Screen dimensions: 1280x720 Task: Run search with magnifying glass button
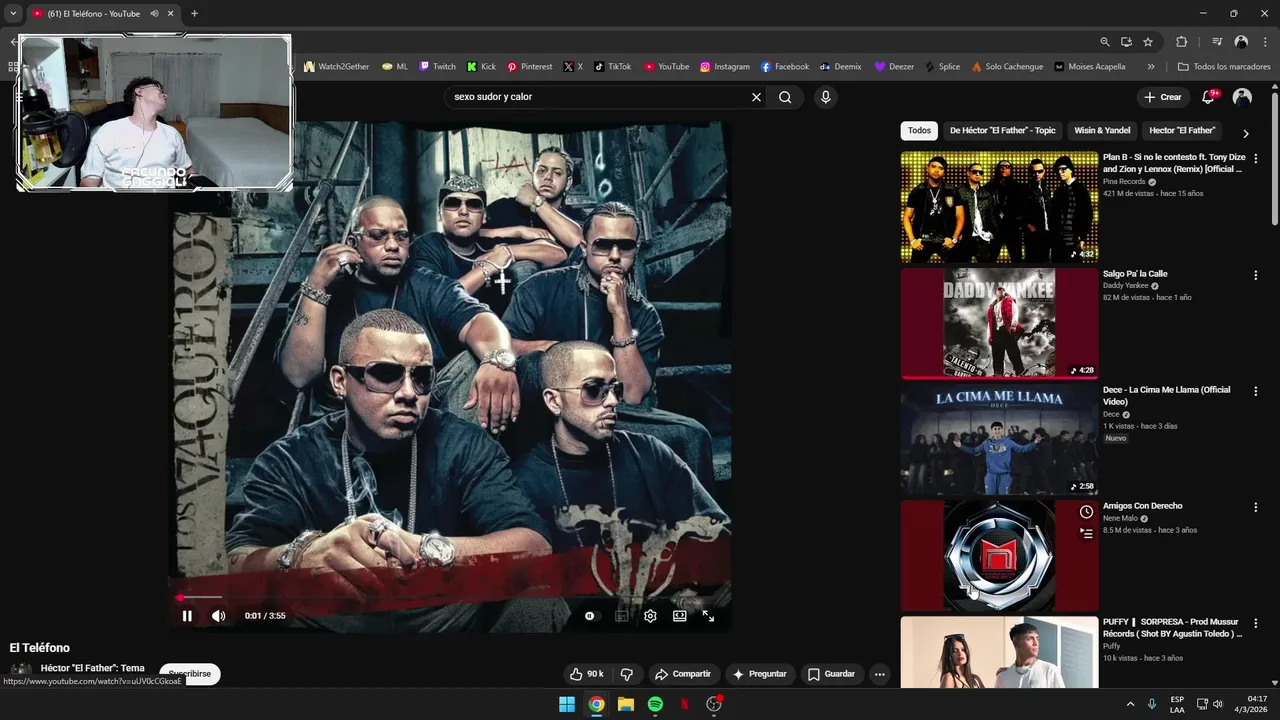(785, 97)
